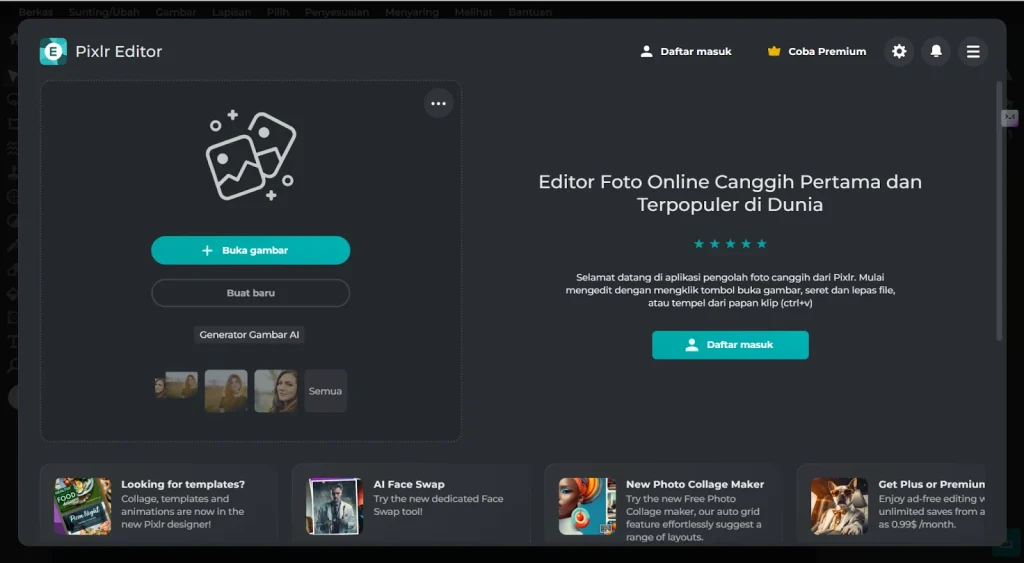Click the Buat baru button
Image resolution: width=1024 pixels, height=563 pixels.
pyautogui.click(x=251, y=293)
